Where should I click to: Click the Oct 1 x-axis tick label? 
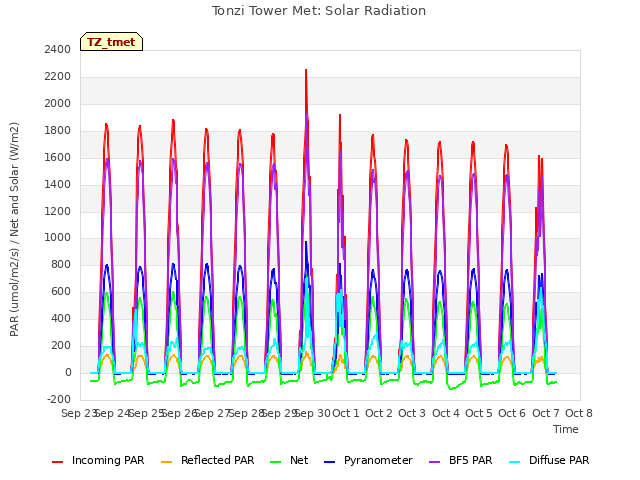(x=346, y=413)
